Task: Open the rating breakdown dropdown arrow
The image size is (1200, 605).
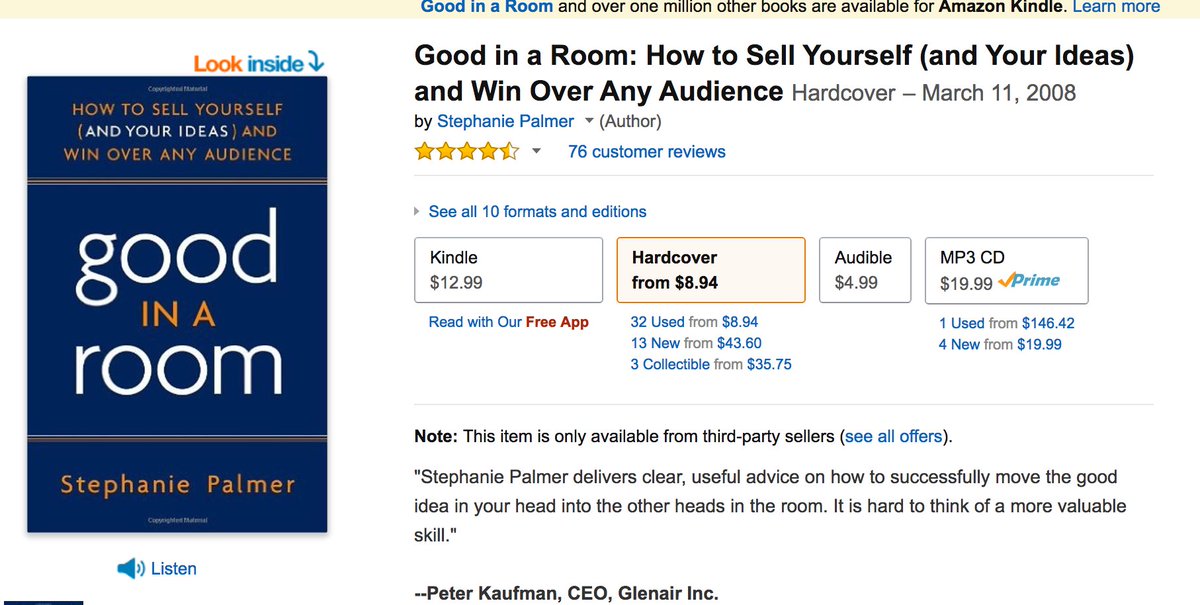Action: 536,152
